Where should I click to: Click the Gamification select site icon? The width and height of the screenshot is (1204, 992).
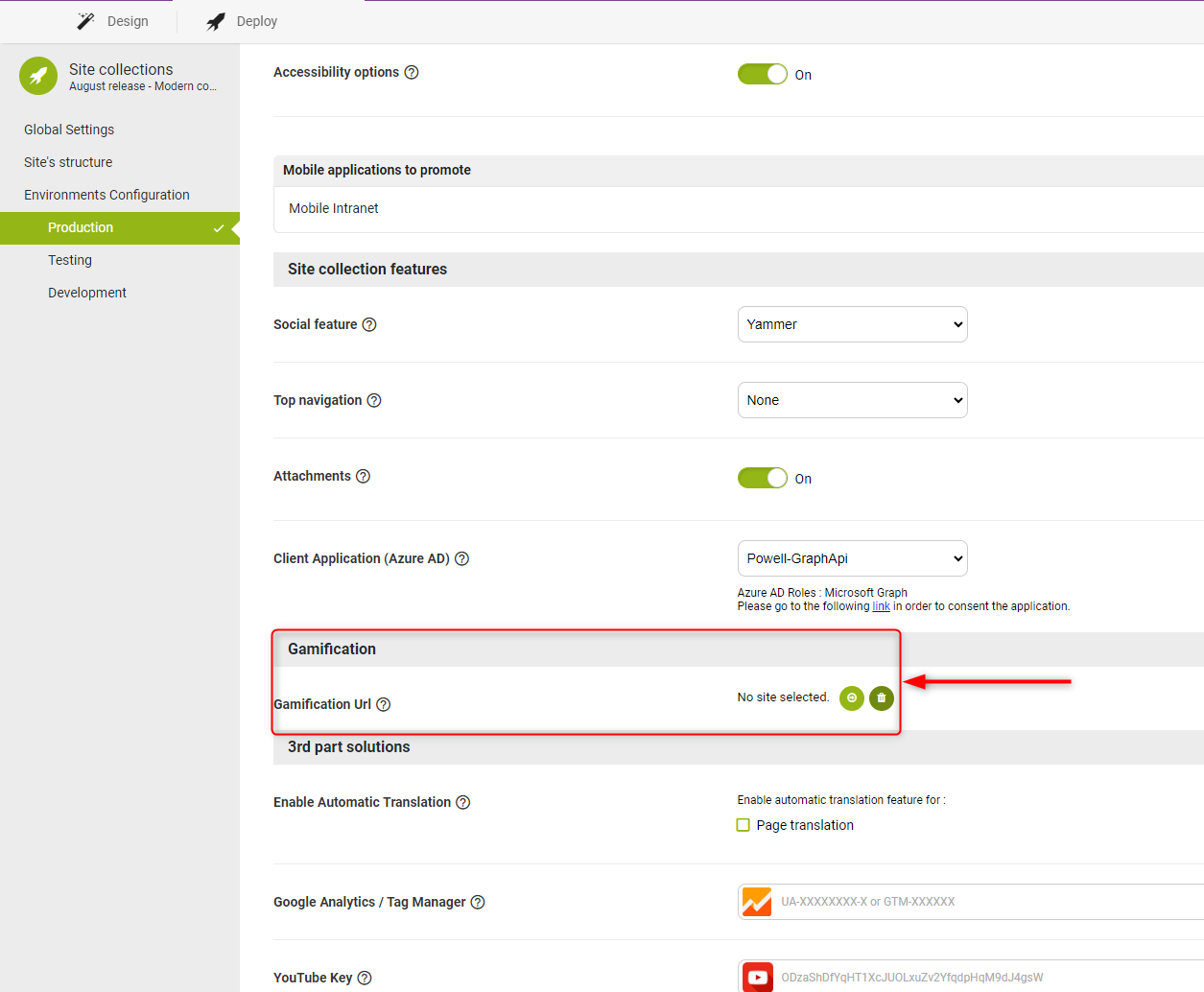click(x=851, y=698)
